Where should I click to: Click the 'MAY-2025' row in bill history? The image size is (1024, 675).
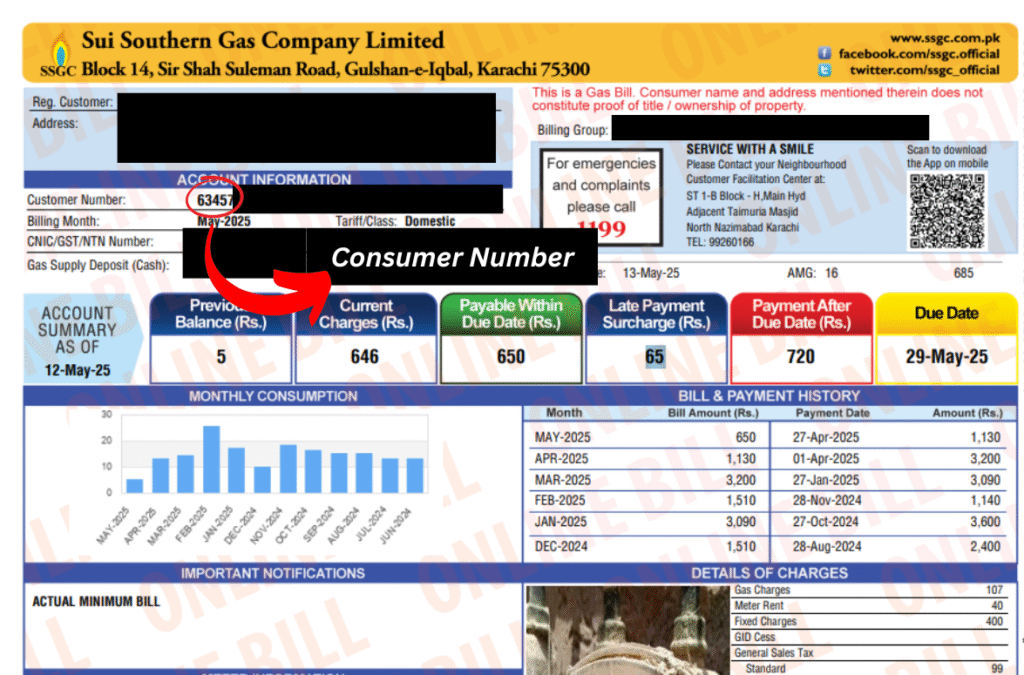pos(767,437)
